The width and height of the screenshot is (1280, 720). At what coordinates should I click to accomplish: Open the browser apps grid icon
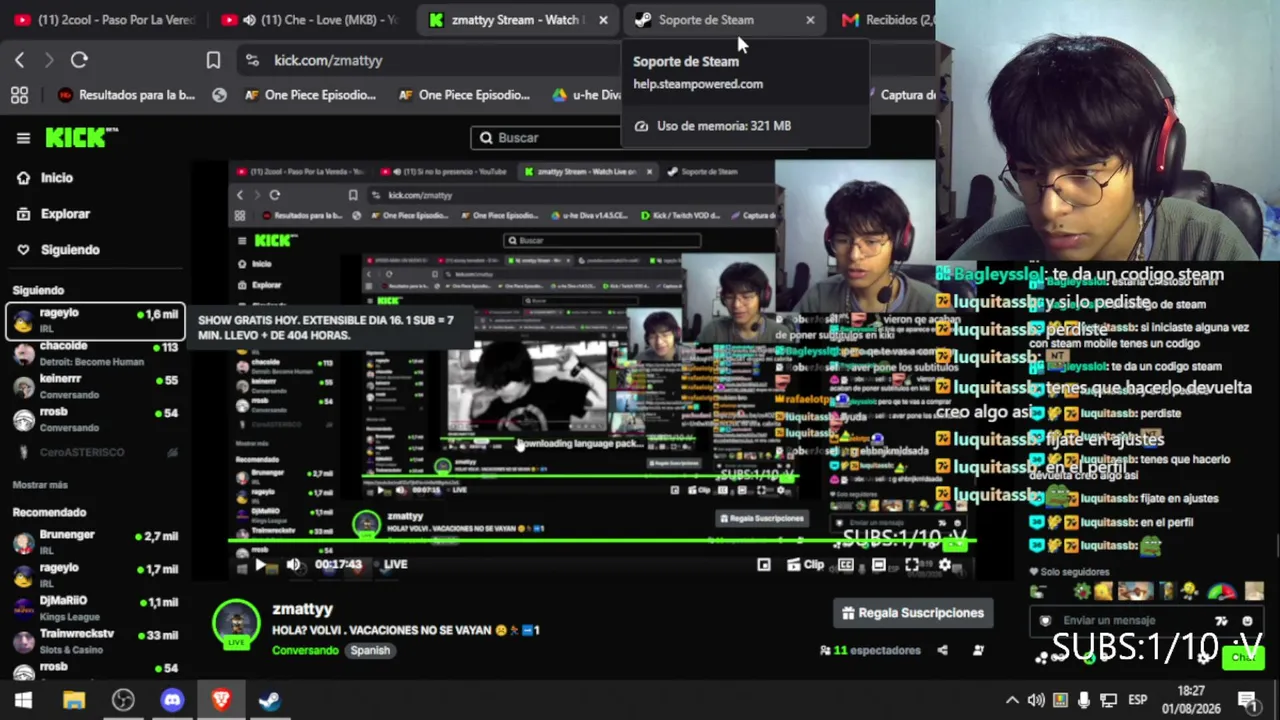(x=19, y=95)
